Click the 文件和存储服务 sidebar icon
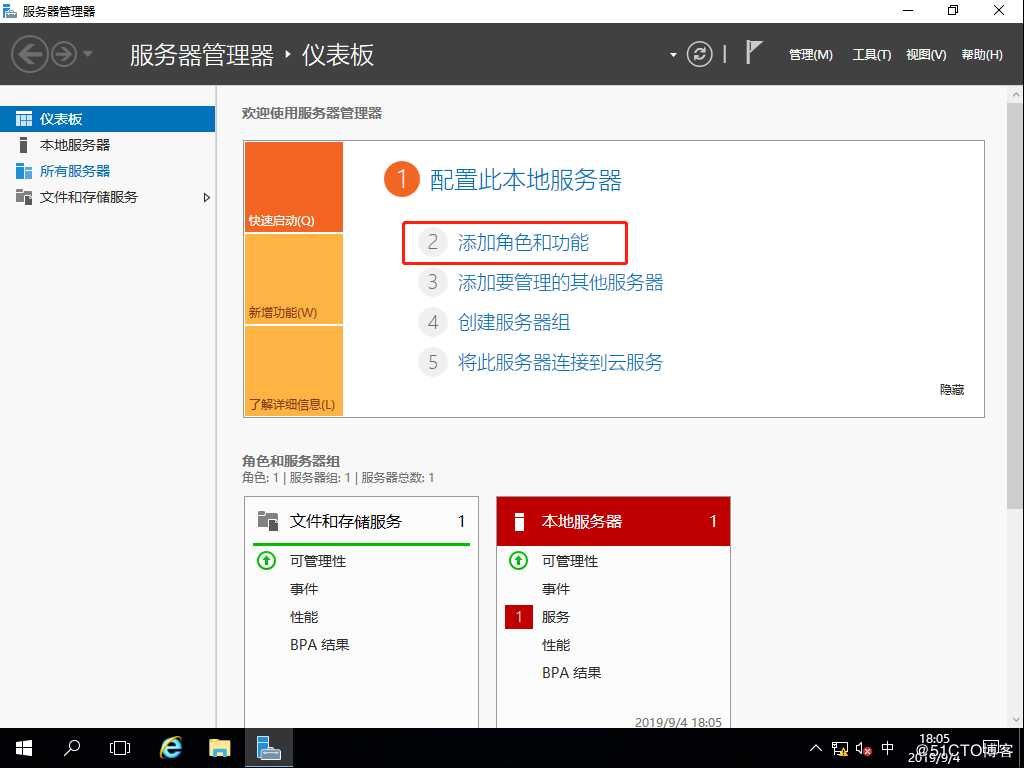1024x768 pixels. 24,197
